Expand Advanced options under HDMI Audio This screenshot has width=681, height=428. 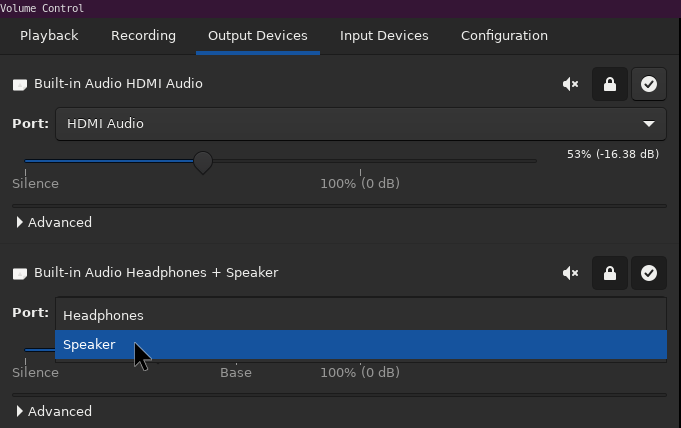54,222
